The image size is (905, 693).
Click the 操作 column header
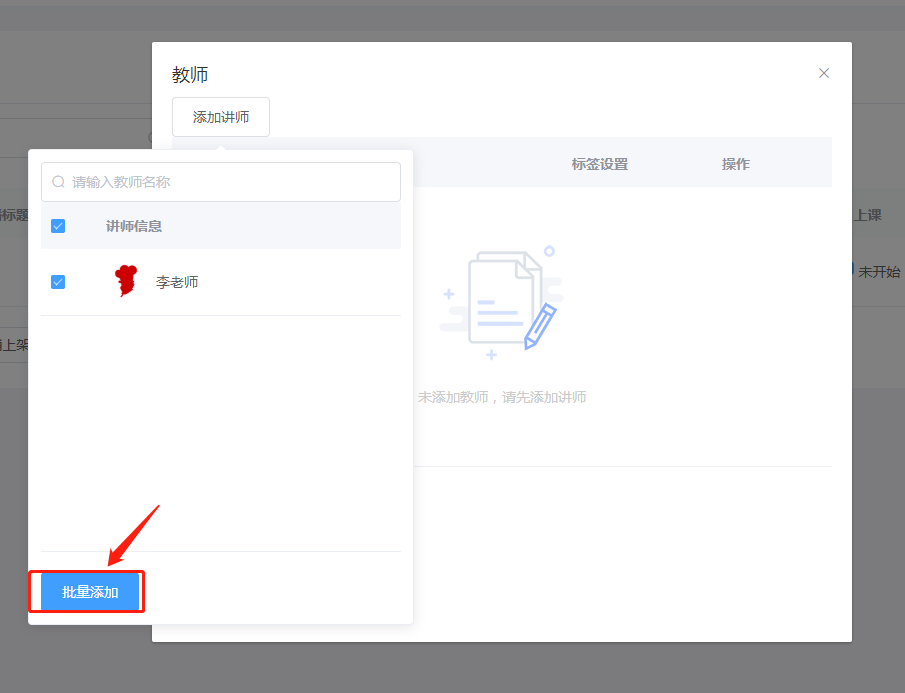[x=736, y=164]
